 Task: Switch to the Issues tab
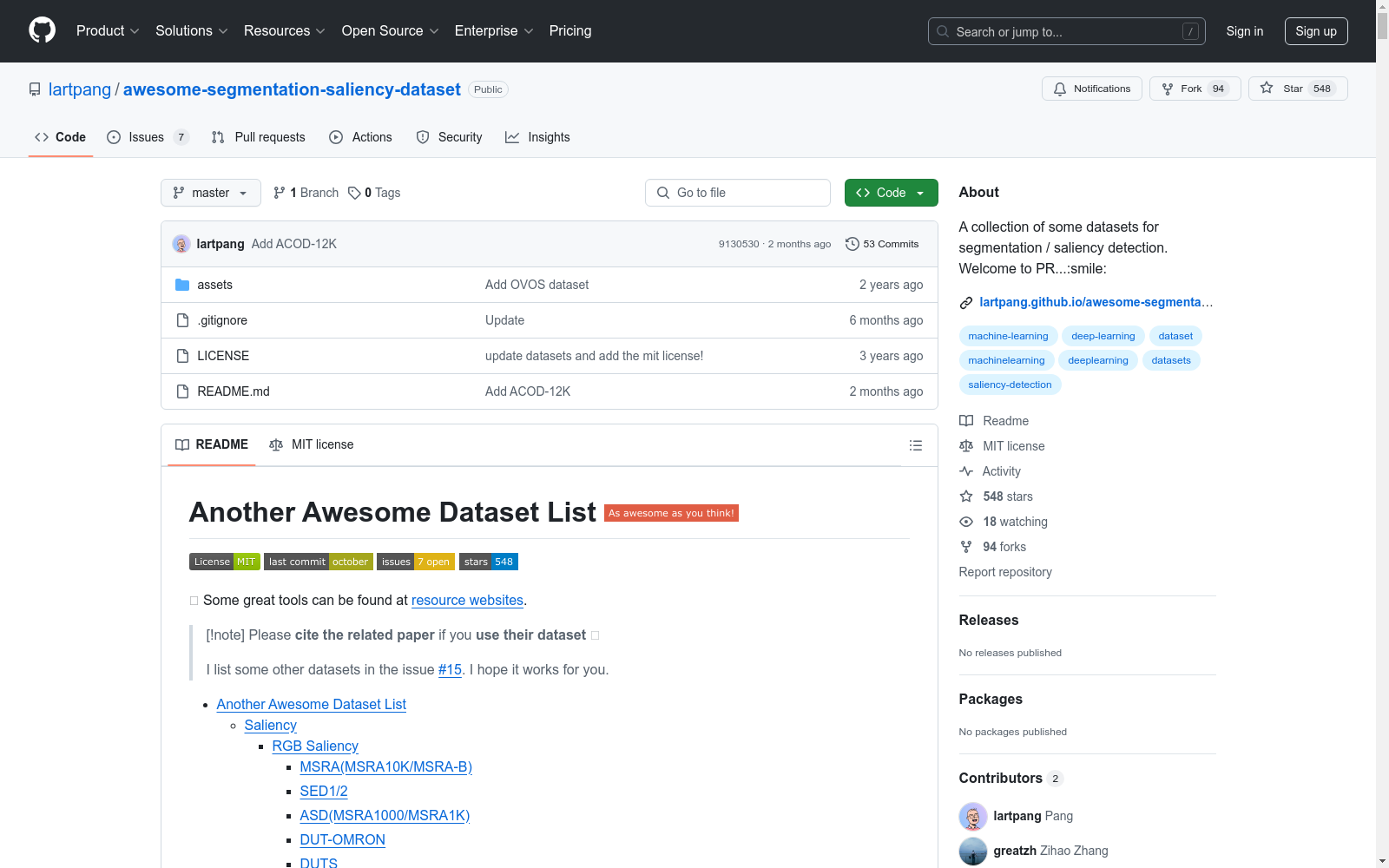[x=148, y=137]
